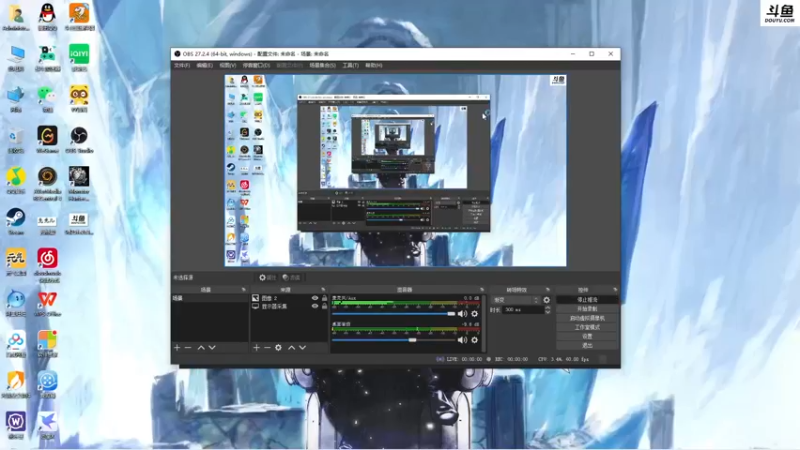The width and height of the screenshot is (800, 450).
Task: Open source Filters button above docks
Action: point(292,278)
